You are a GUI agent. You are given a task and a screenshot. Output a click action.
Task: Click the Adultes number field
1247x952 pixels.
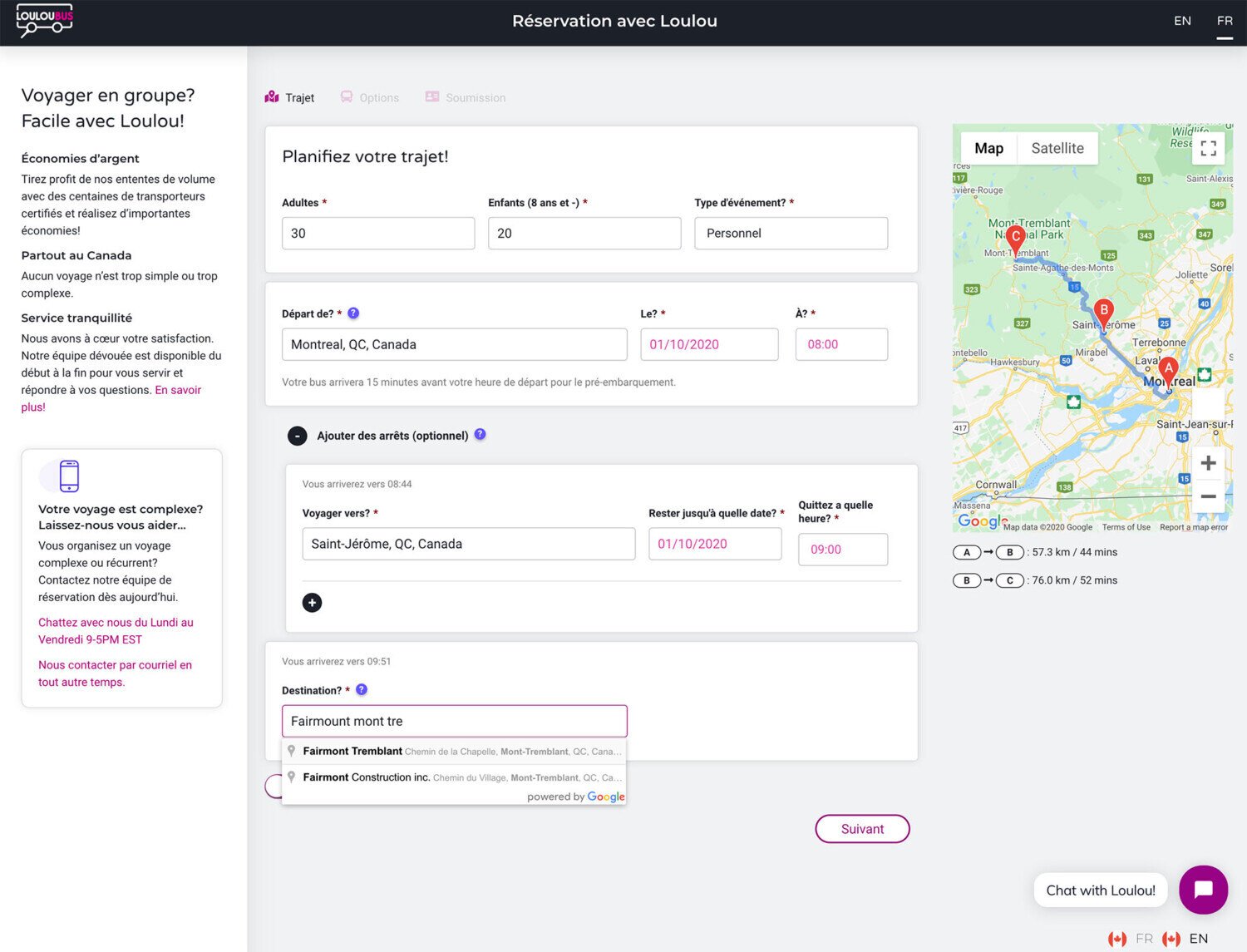click(378, 234)
